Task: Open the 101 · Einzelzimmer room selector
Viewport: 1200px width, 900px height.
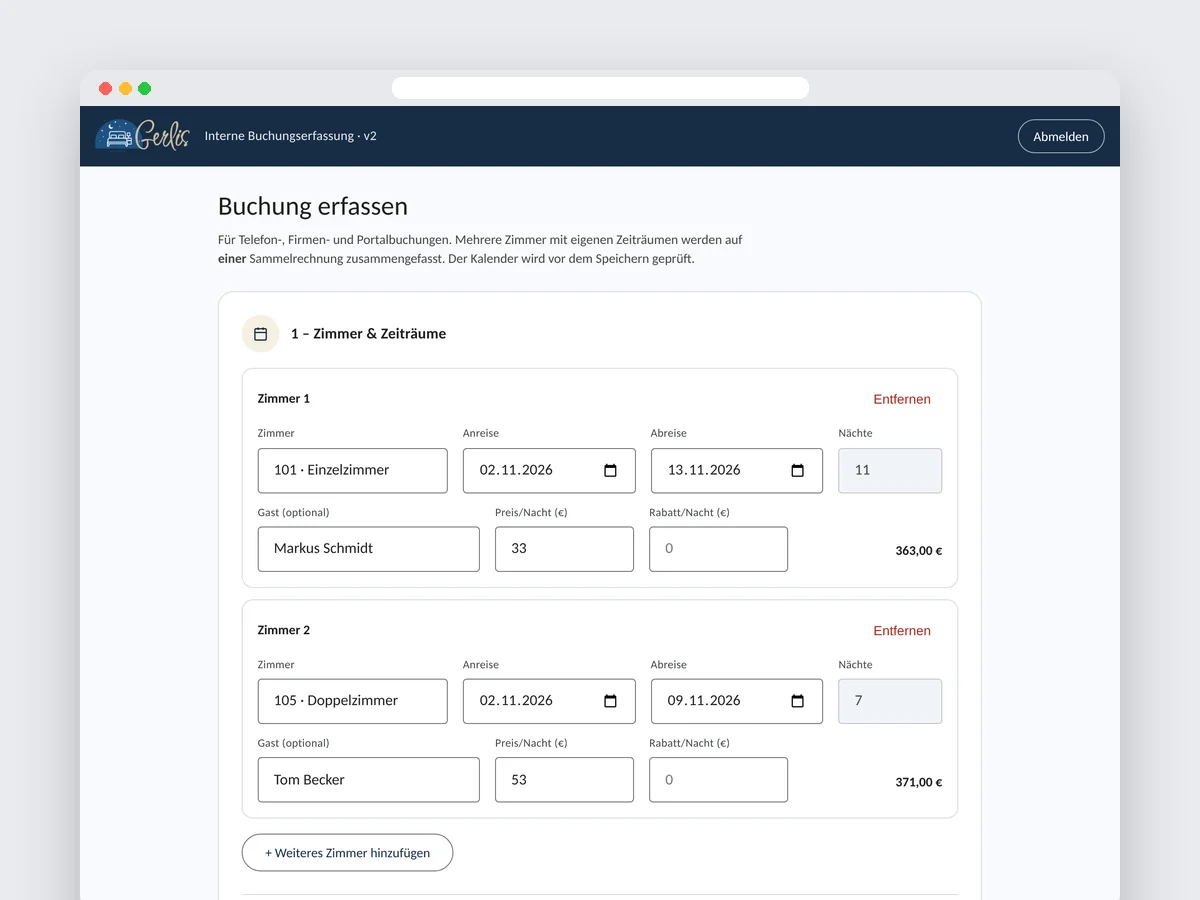Action: coord(352,471)
